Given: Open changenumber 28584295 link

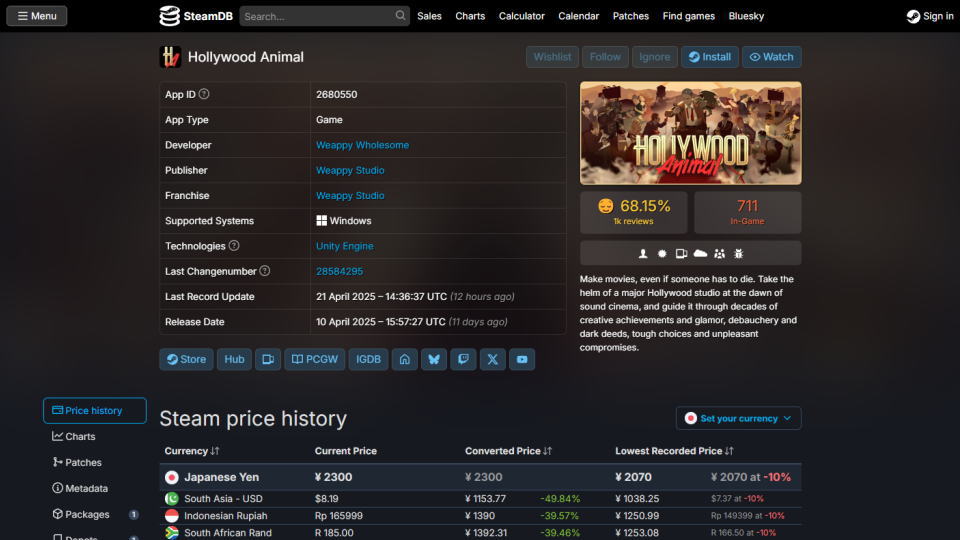Looking at the screenshot, I should point(339,271).
